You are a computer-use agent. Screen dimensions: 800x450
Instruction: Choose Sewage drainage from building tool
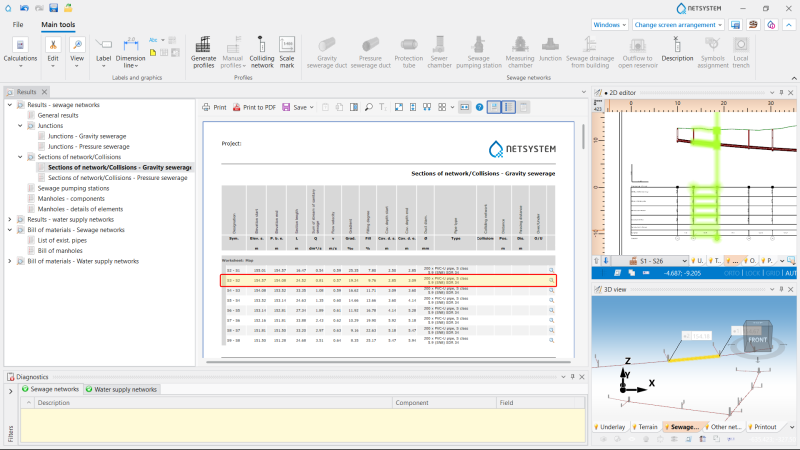(590, 52)
